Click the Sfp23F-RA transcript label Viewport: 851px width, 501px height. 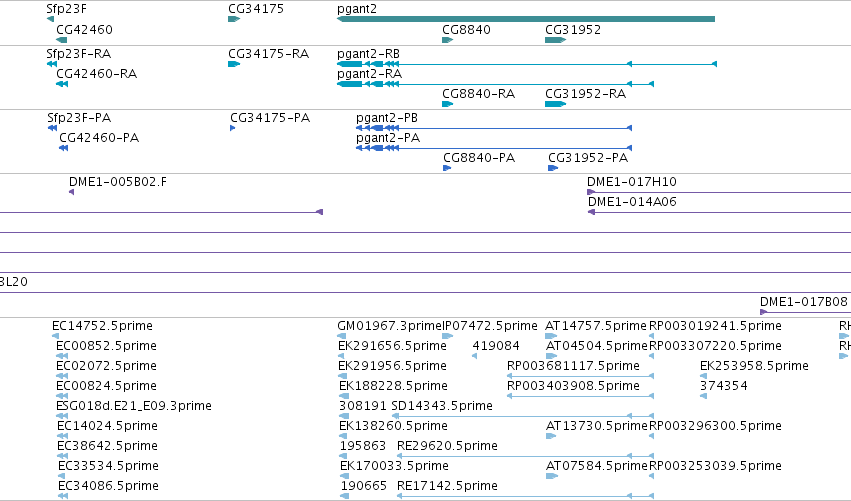click(79, 54)
